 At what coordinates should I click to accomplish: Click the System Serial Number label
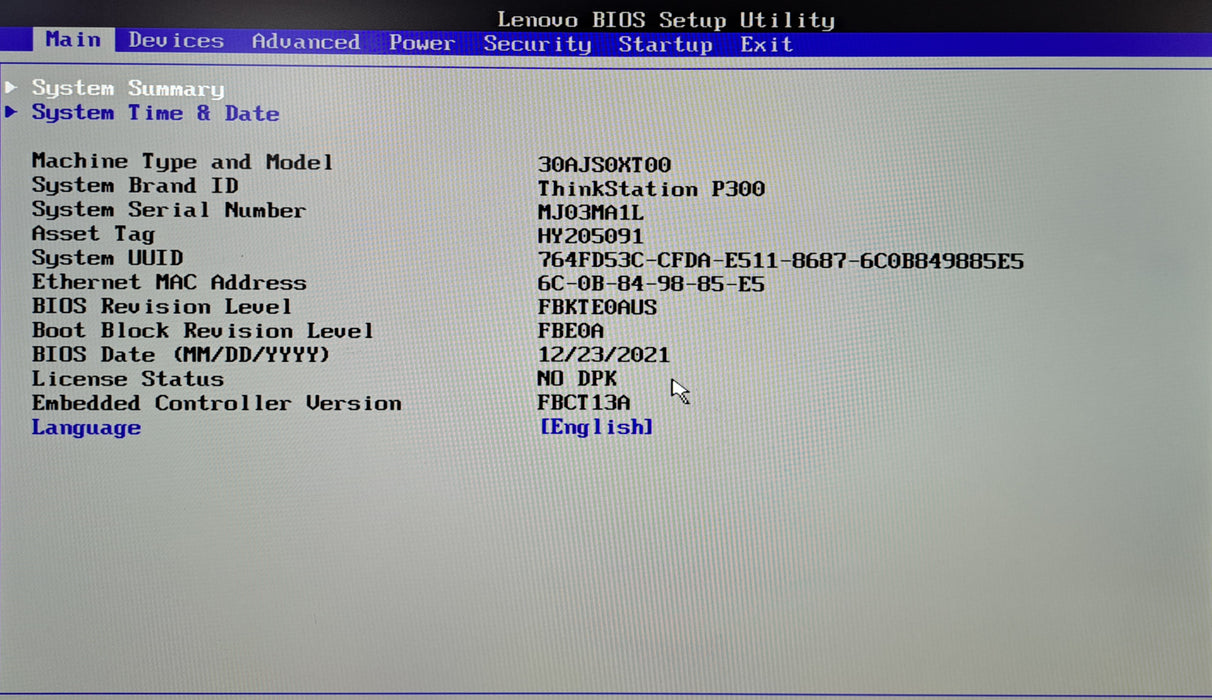tap(168, 210)
